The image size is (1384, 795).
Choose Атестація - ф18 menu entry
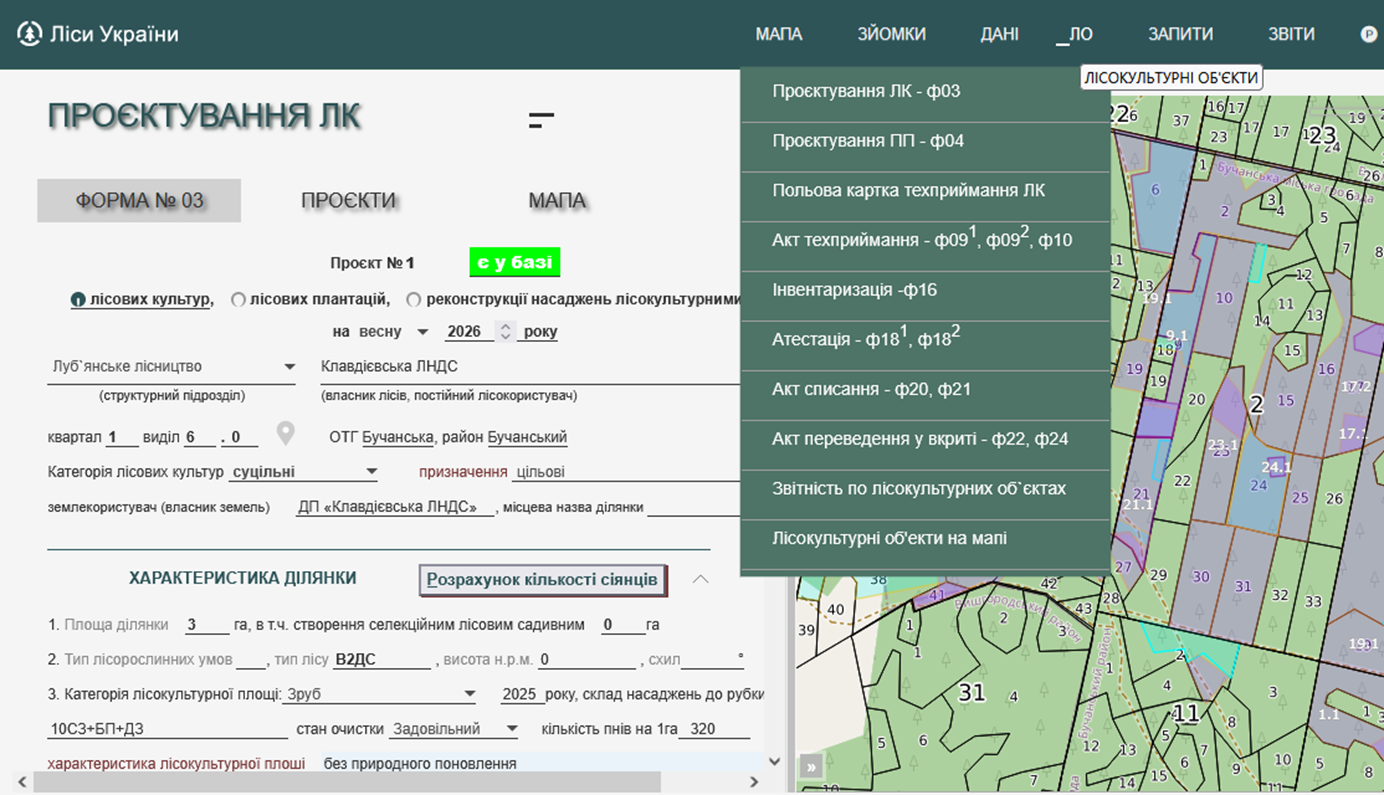(925, 339)
